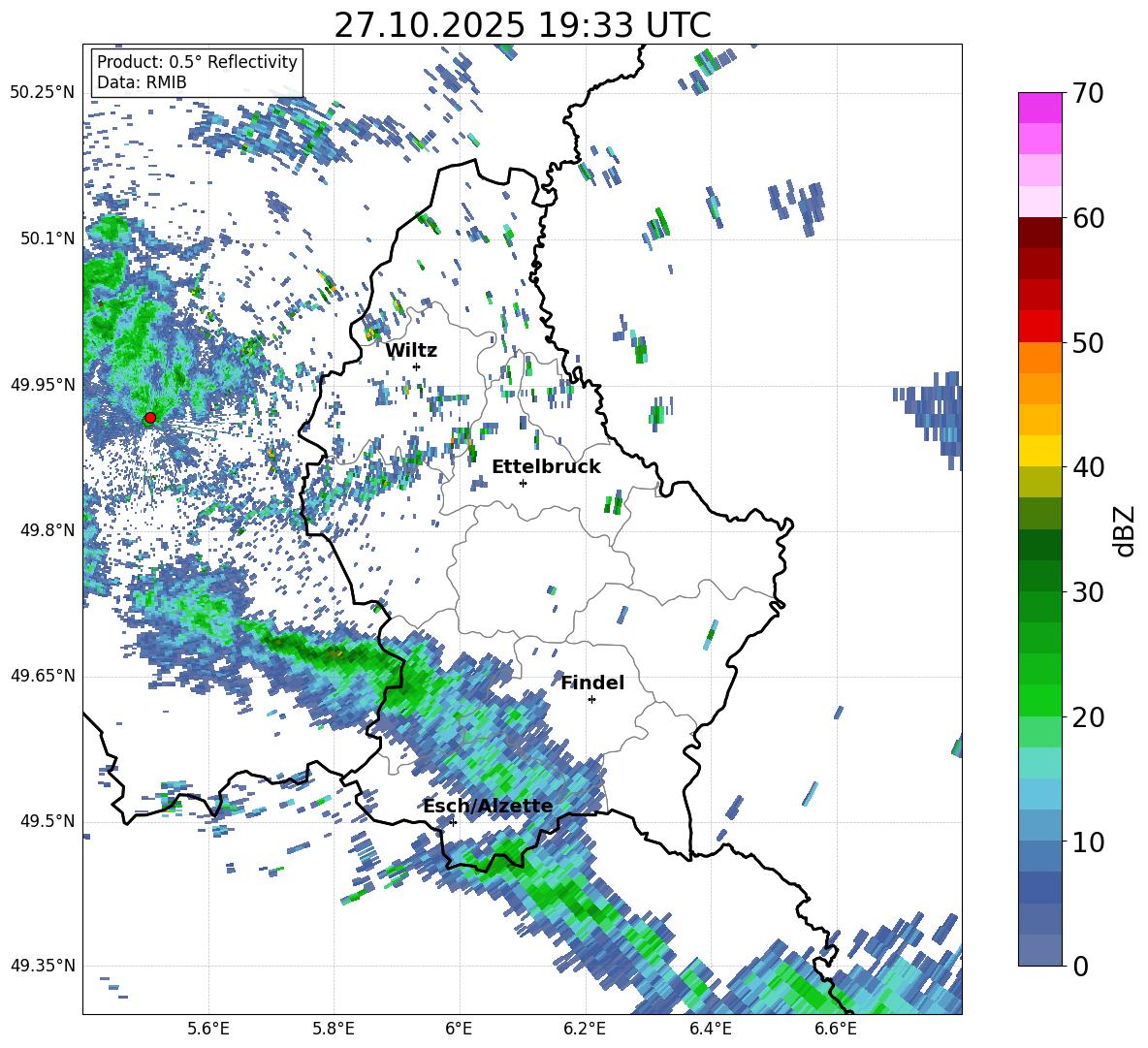1148x1048 pixels.
Task: Click the cross marker below Esch/Alzette
Action: (453, 822)
